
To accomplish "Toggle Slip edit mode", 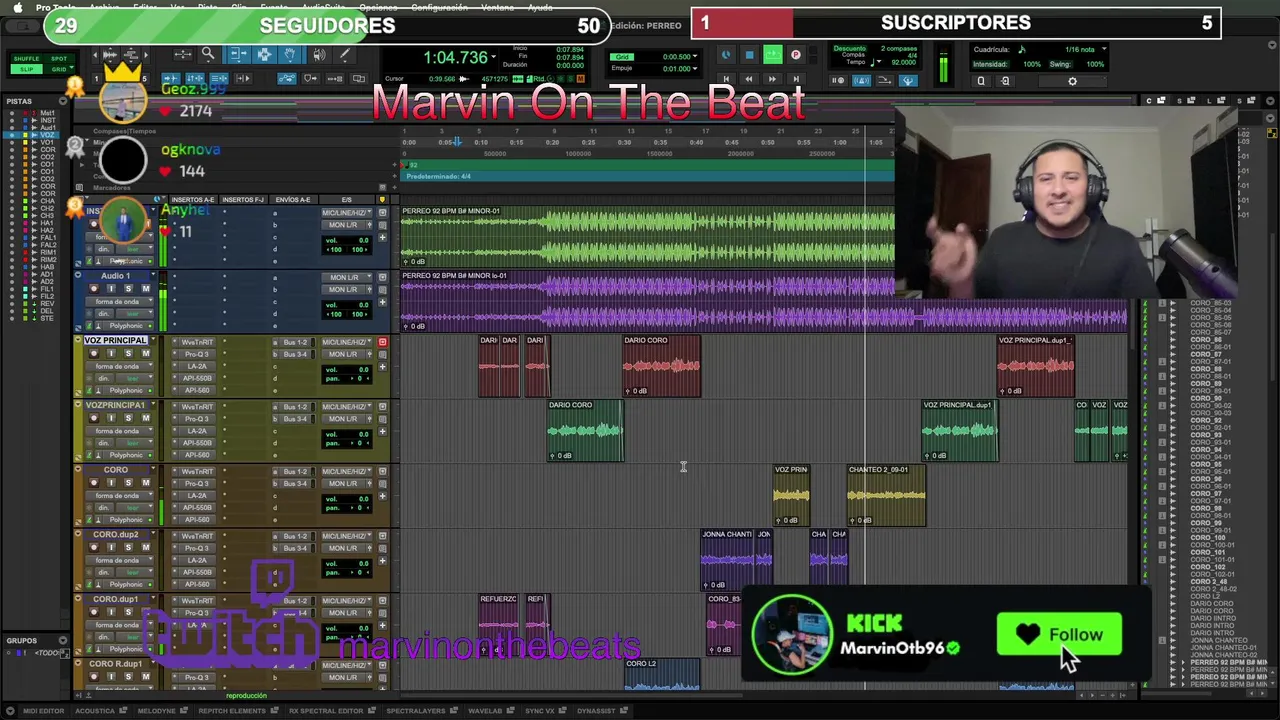I will tap(26, 69).
